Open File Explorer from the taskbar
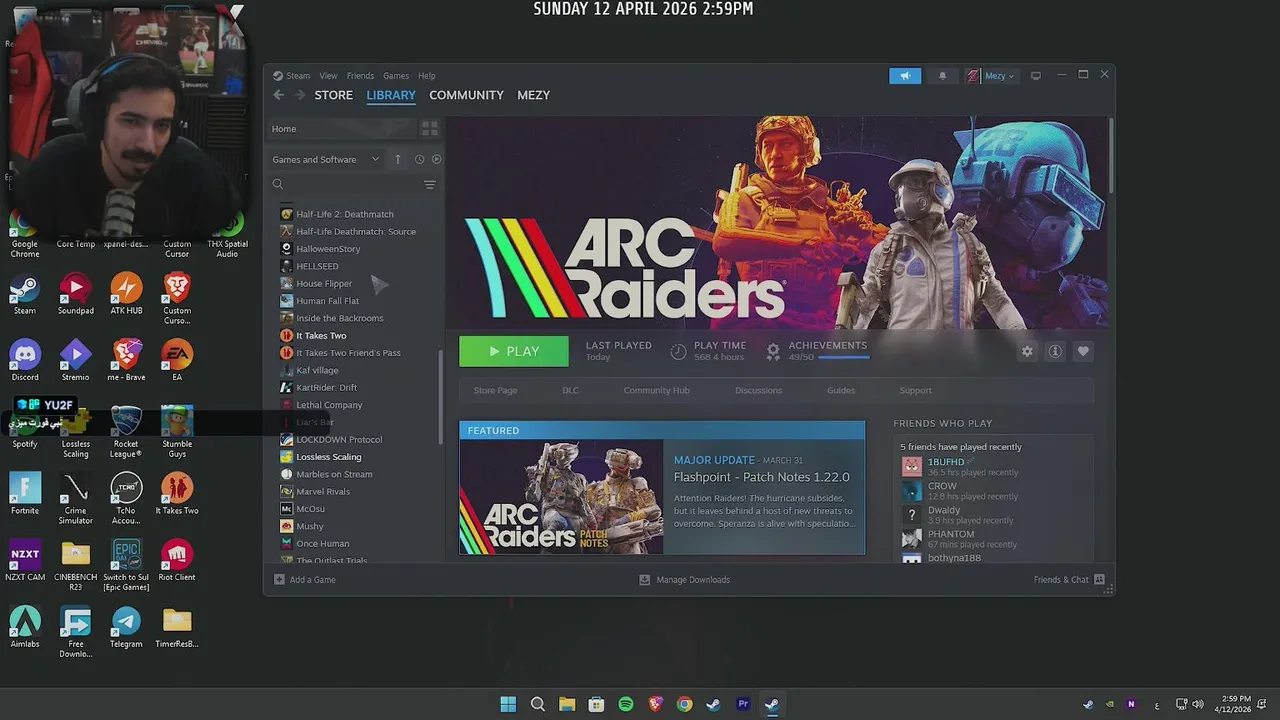Image resolution: width=1280 pixels, height=720 pixels. [567, 704]
